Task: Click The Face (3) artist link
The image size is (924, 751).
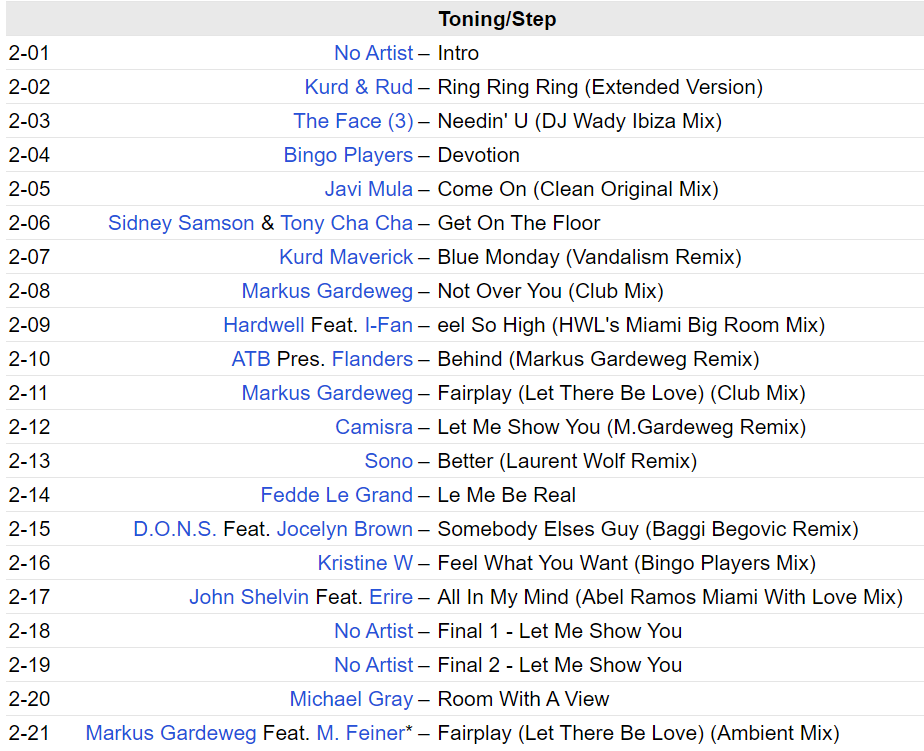Action: [x=352, y=121]
